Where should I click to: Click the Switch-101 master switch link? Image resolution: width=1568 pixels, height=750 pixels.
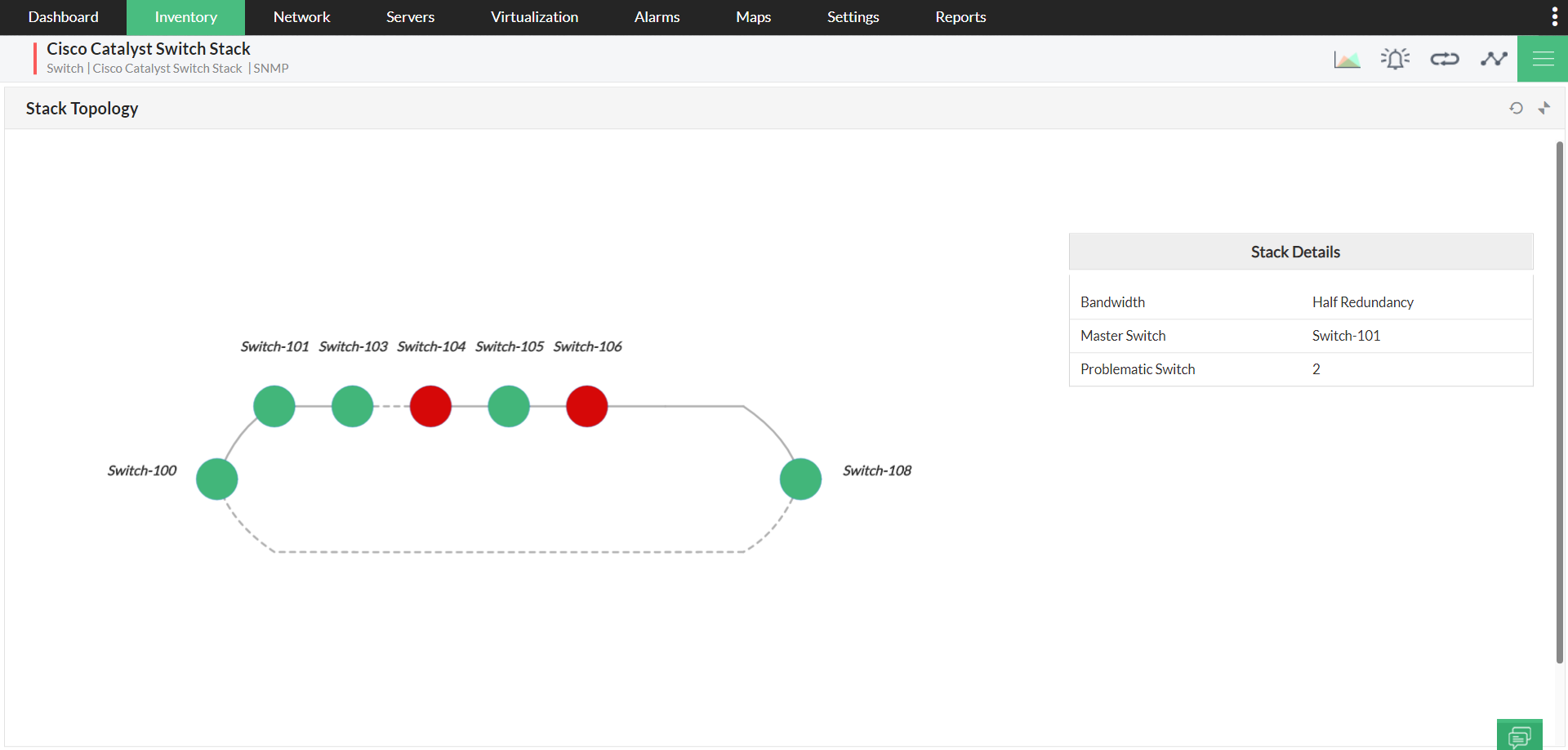point(1345,335)
